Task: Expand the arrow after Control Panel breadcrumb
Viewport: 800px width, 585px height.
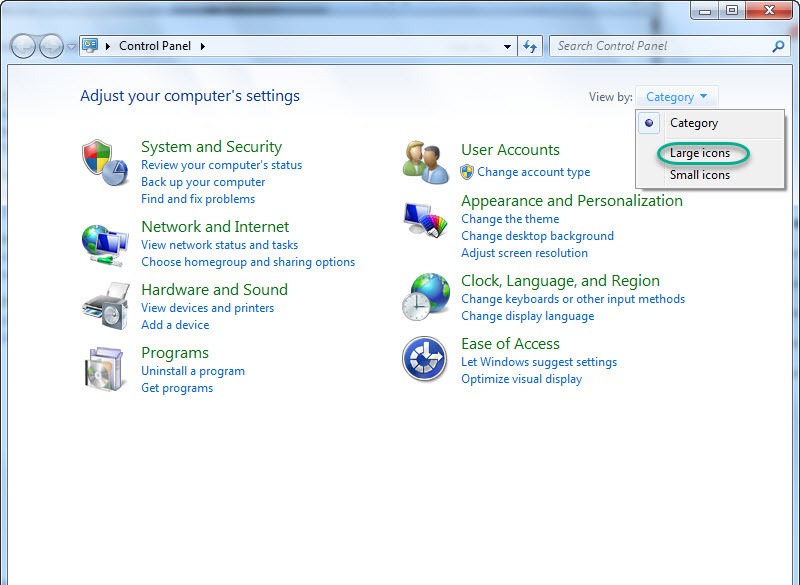Action: [x=203, y=46]
